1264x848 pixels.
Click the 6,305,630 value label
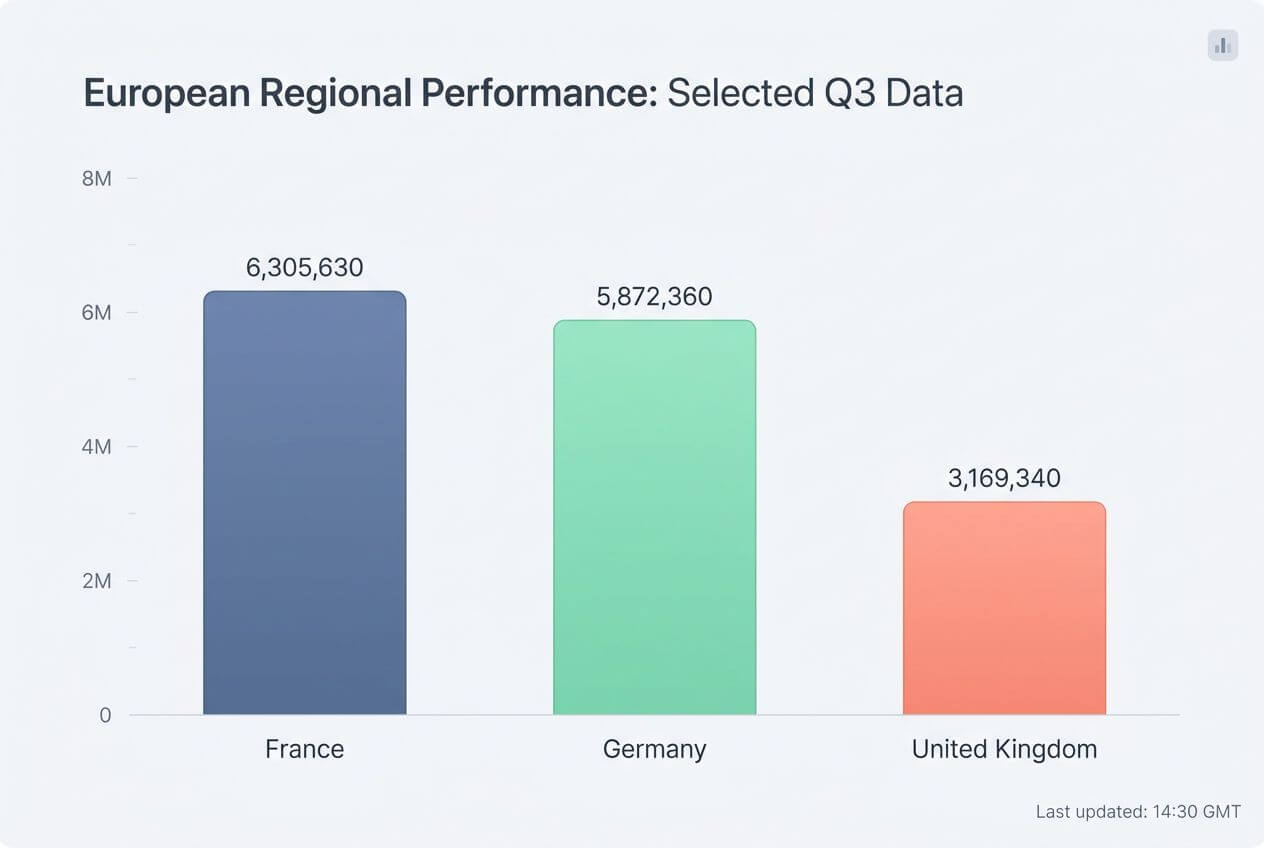pos(304,268)
